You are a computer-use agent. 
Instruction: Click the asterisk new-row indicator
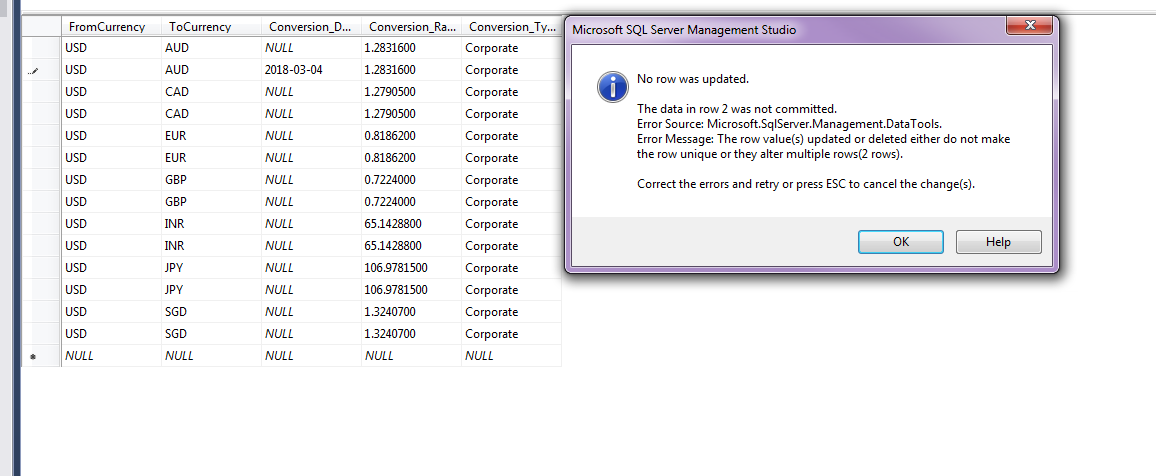coord(33,357)
